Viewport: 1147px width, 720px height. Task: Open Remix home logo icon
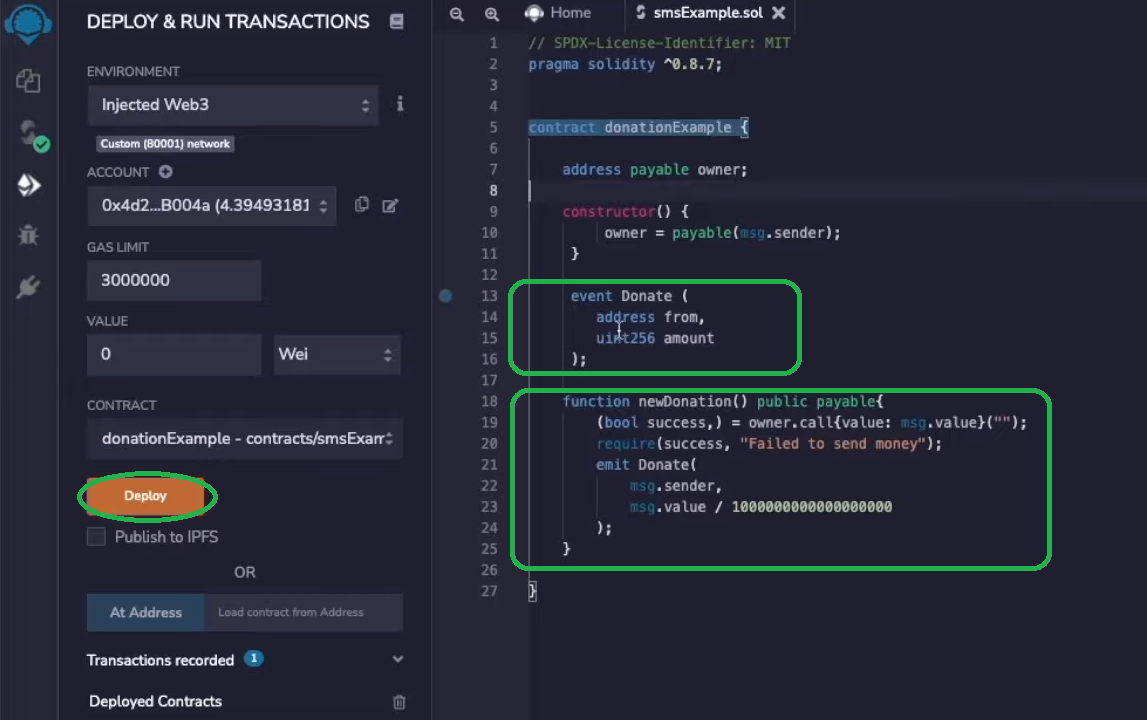28,23
